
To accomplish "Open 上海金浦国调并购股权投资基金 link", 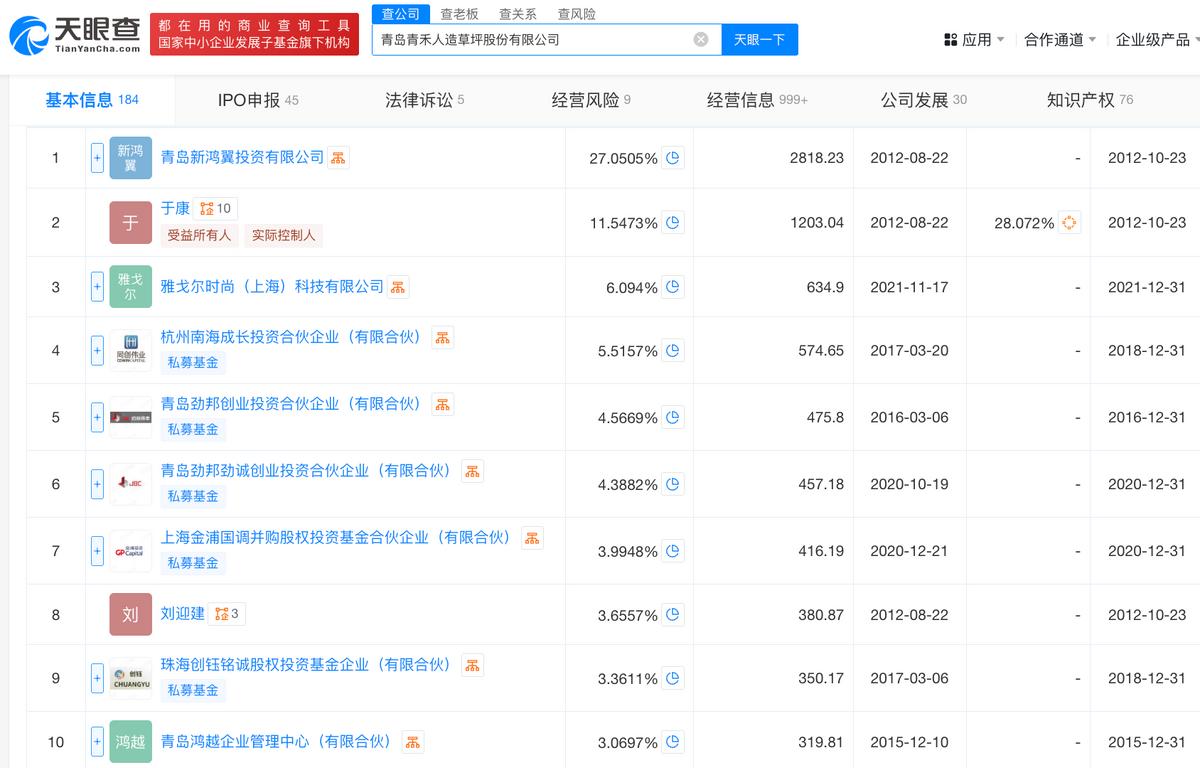I will point(338,538).
